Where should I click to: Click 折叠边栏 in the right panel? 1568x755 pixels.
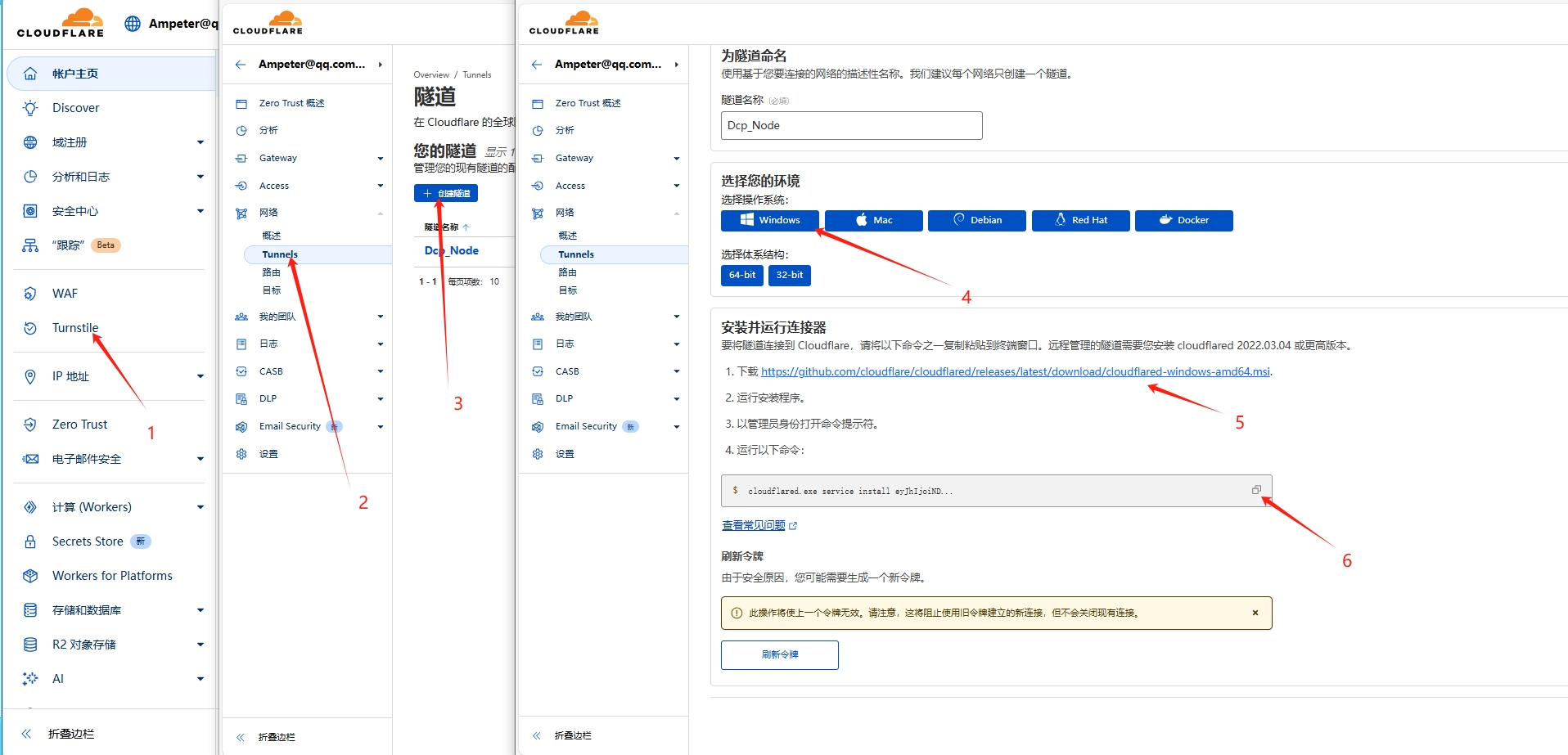click(573, 735)
